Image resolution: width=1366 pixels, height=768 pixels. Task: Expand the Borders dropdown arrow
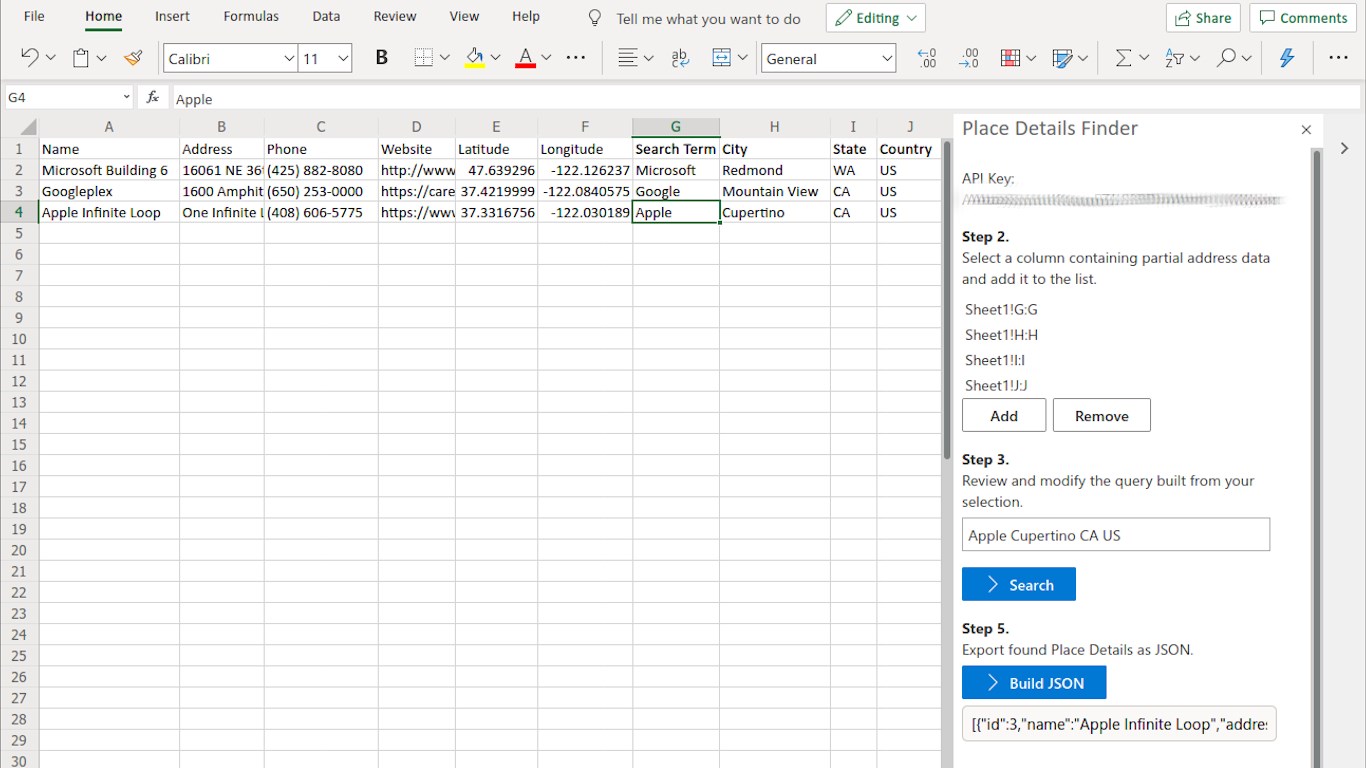click(x=444, y=58)
